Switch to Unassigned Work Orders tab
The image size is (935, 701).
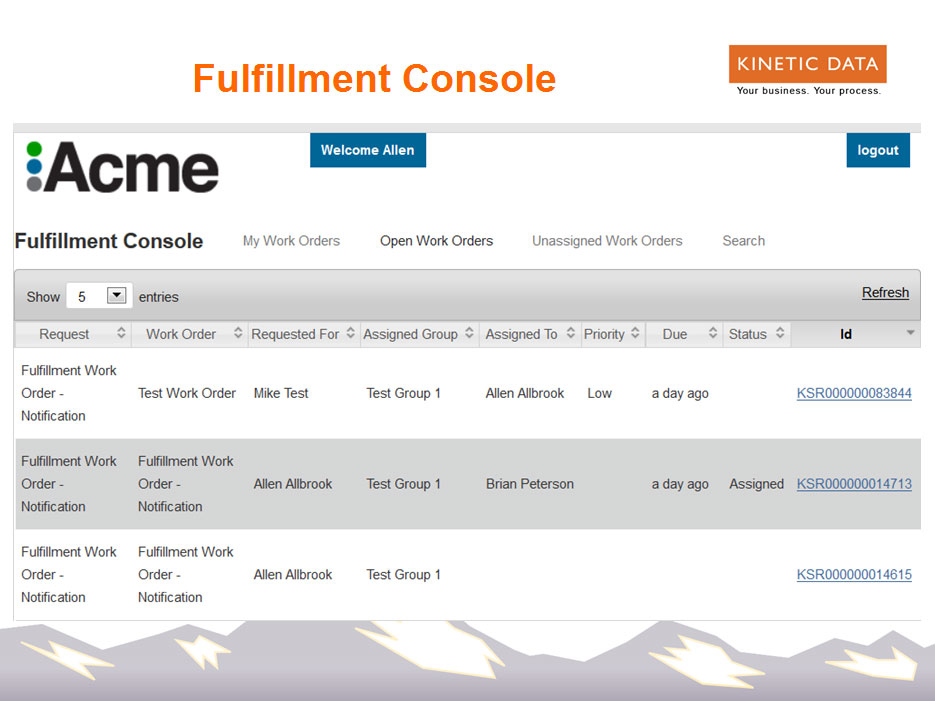pos(607,241)
